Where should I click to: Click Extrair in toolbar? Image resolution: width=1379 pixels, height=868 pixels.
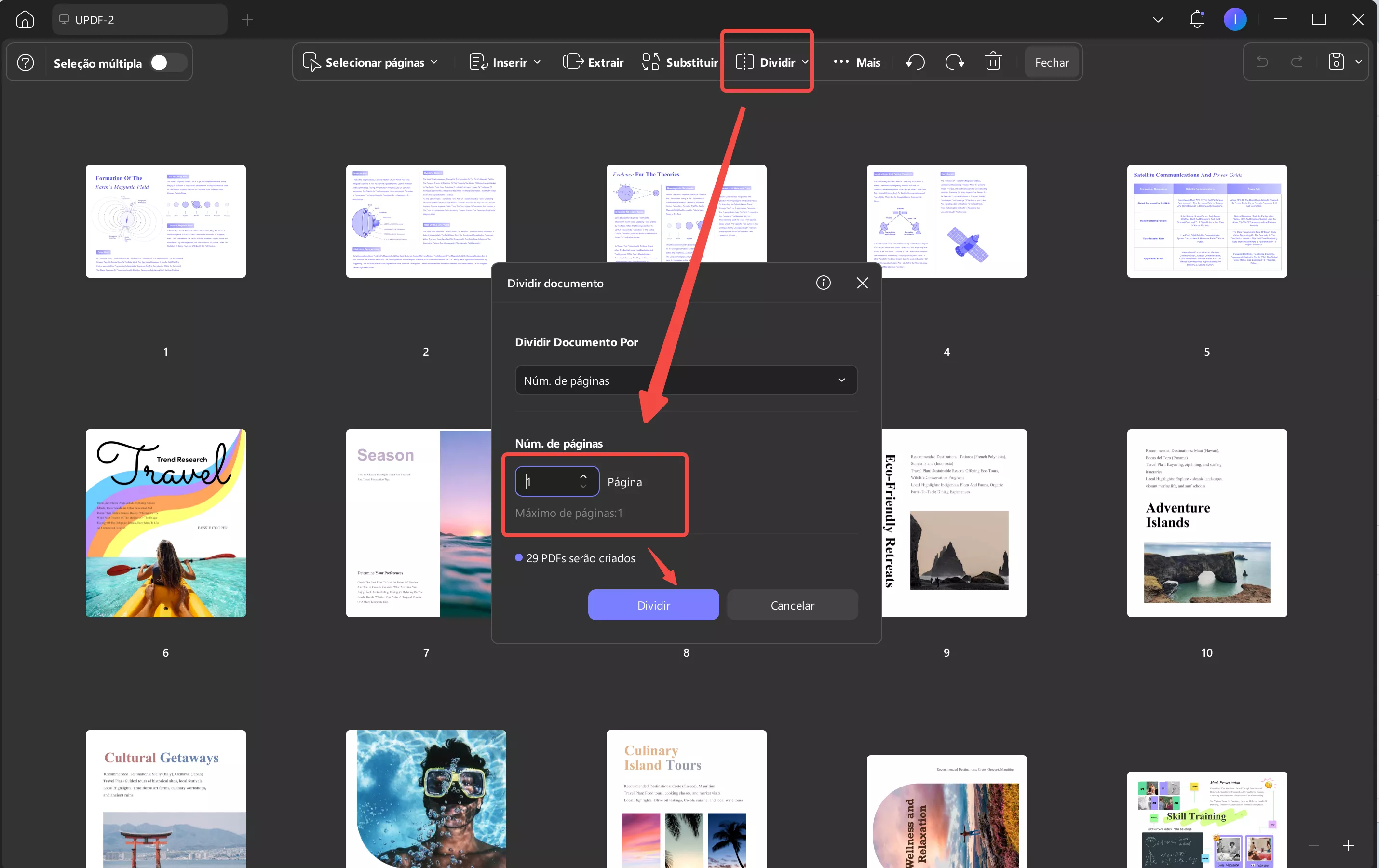pyautogui.click(x=593, y=62)
